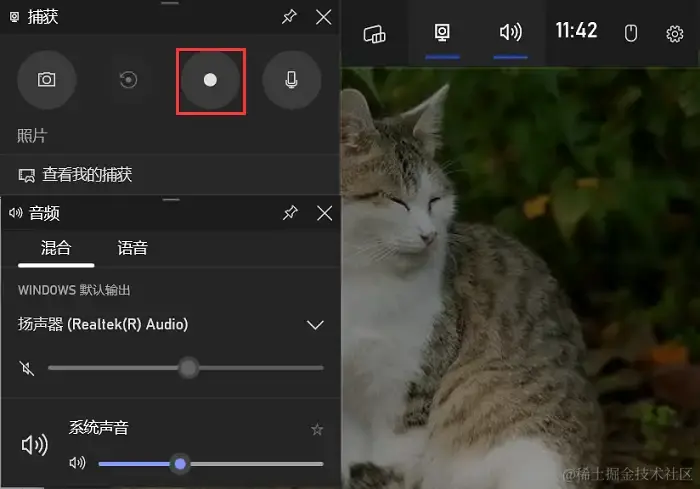Click the record last 30 seconds button
The width and height of the screenshot is (700, 489).
pyautogui.click(x=128, y=80)
